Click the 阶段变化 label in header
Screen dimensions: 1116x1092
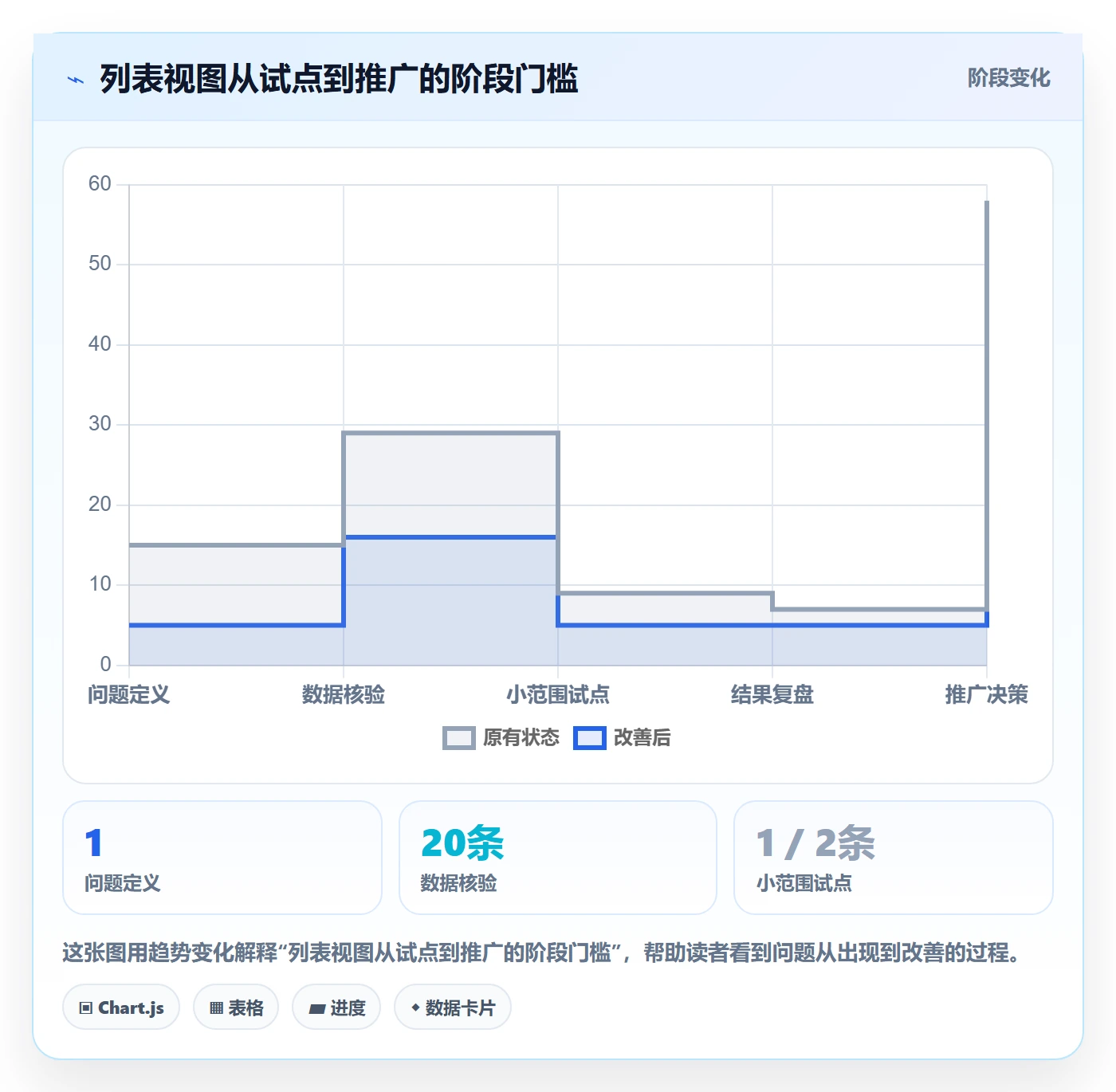coord(1008,78)
